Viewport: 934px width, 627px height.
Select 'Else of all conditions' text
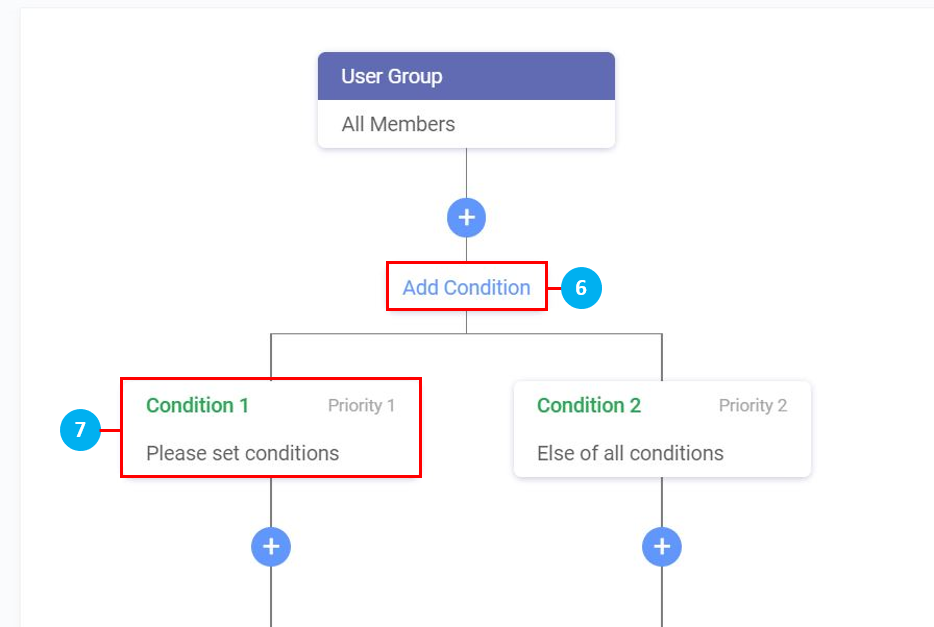tap(630, 453)
